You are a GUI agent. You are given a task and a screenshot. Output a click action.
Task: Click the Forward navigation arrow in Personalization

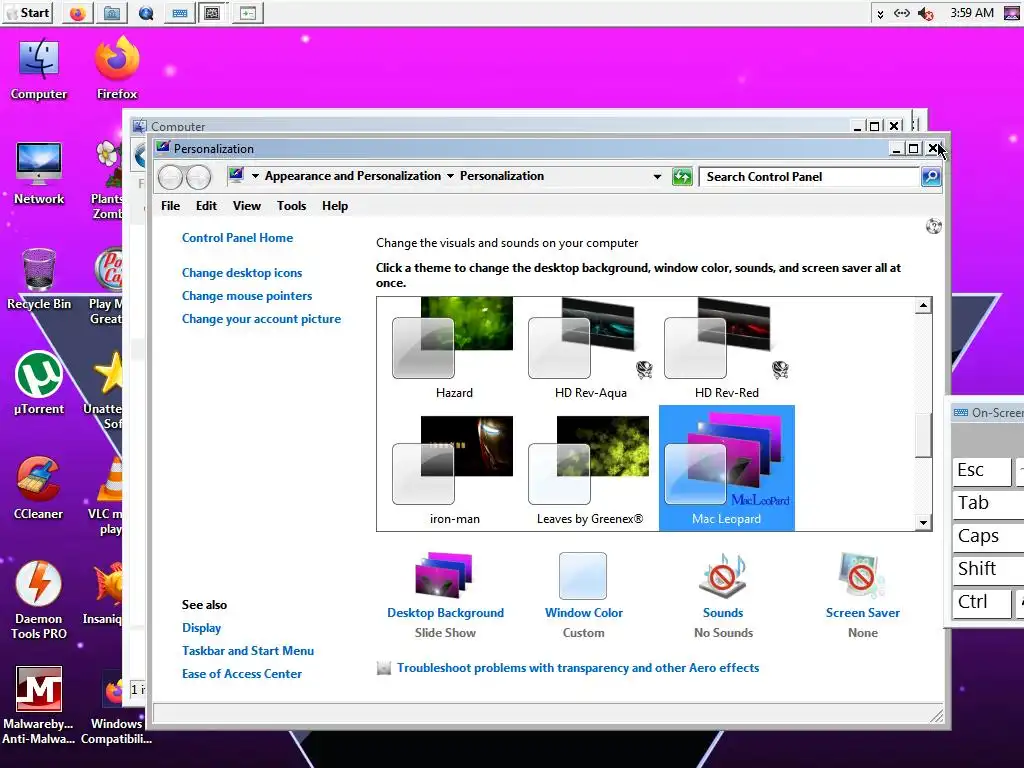[199, 177]
